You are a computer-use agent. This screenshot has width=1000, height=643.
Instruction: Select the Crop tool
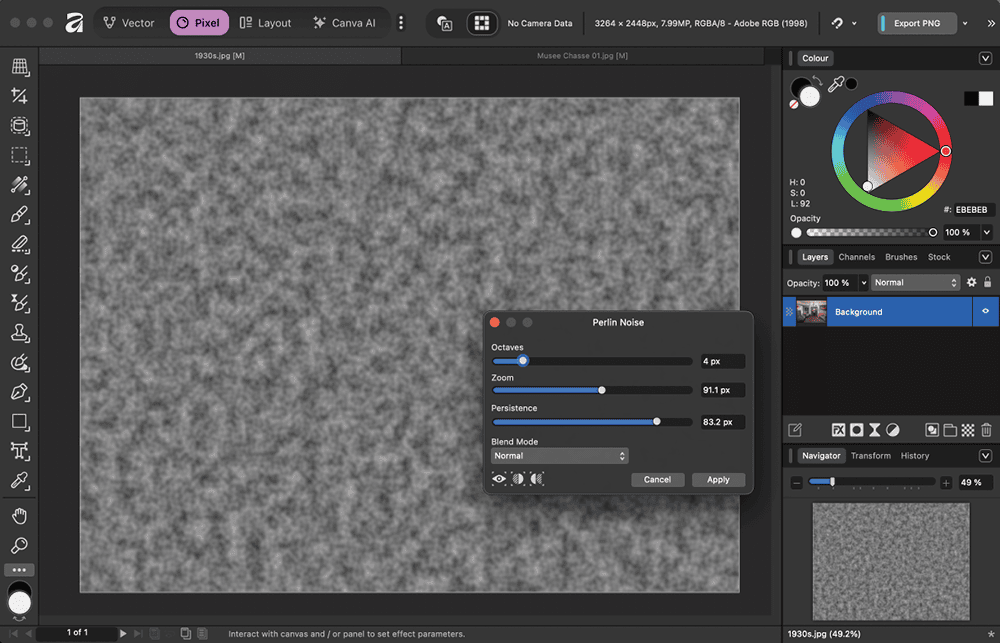pyautogui.click(x=19, y=96)
